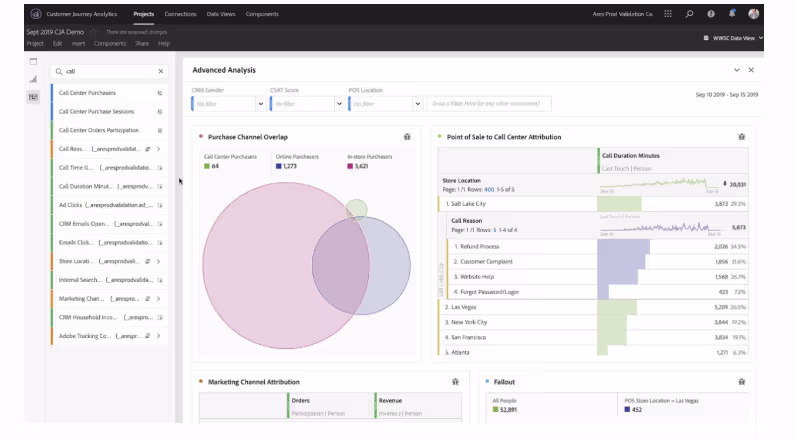Switch to the Connections tab
The height and width of the screenshot is (440, 794).
point(180,14)
